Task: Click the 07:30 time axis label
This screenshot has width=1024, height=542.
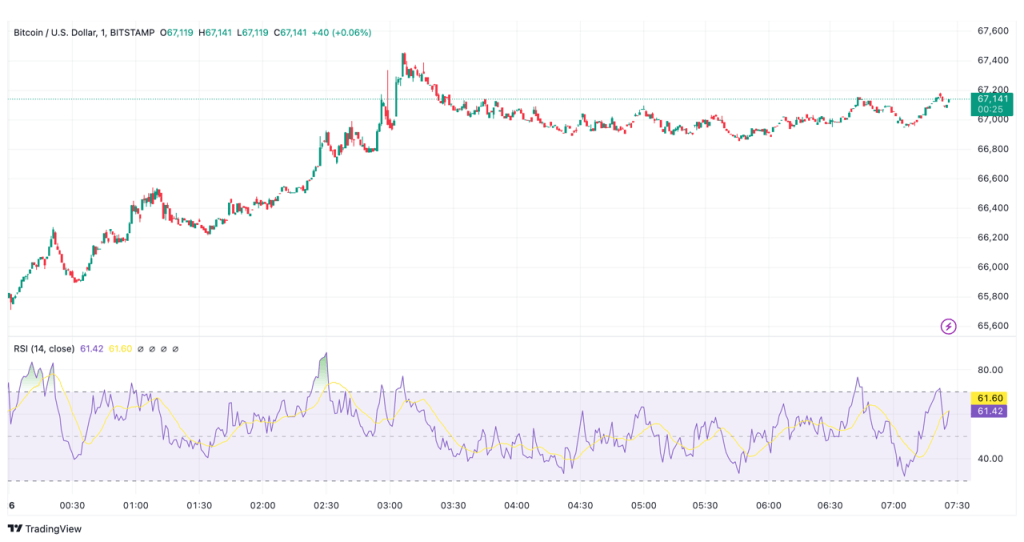Action: (957, 505)
